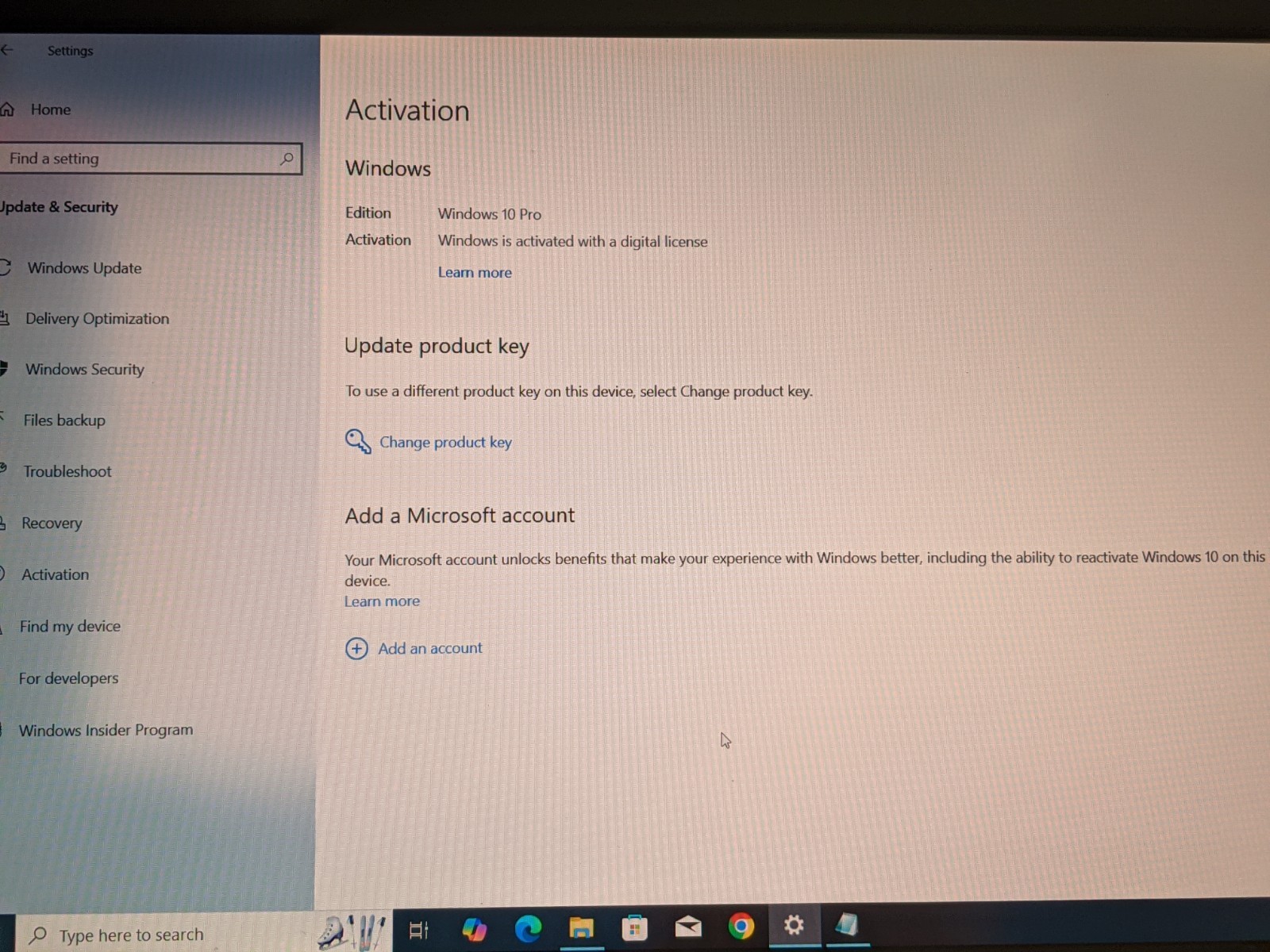Launch Copilot from the taskbar
Screen dimensions: 1270x952
point(474,929)
